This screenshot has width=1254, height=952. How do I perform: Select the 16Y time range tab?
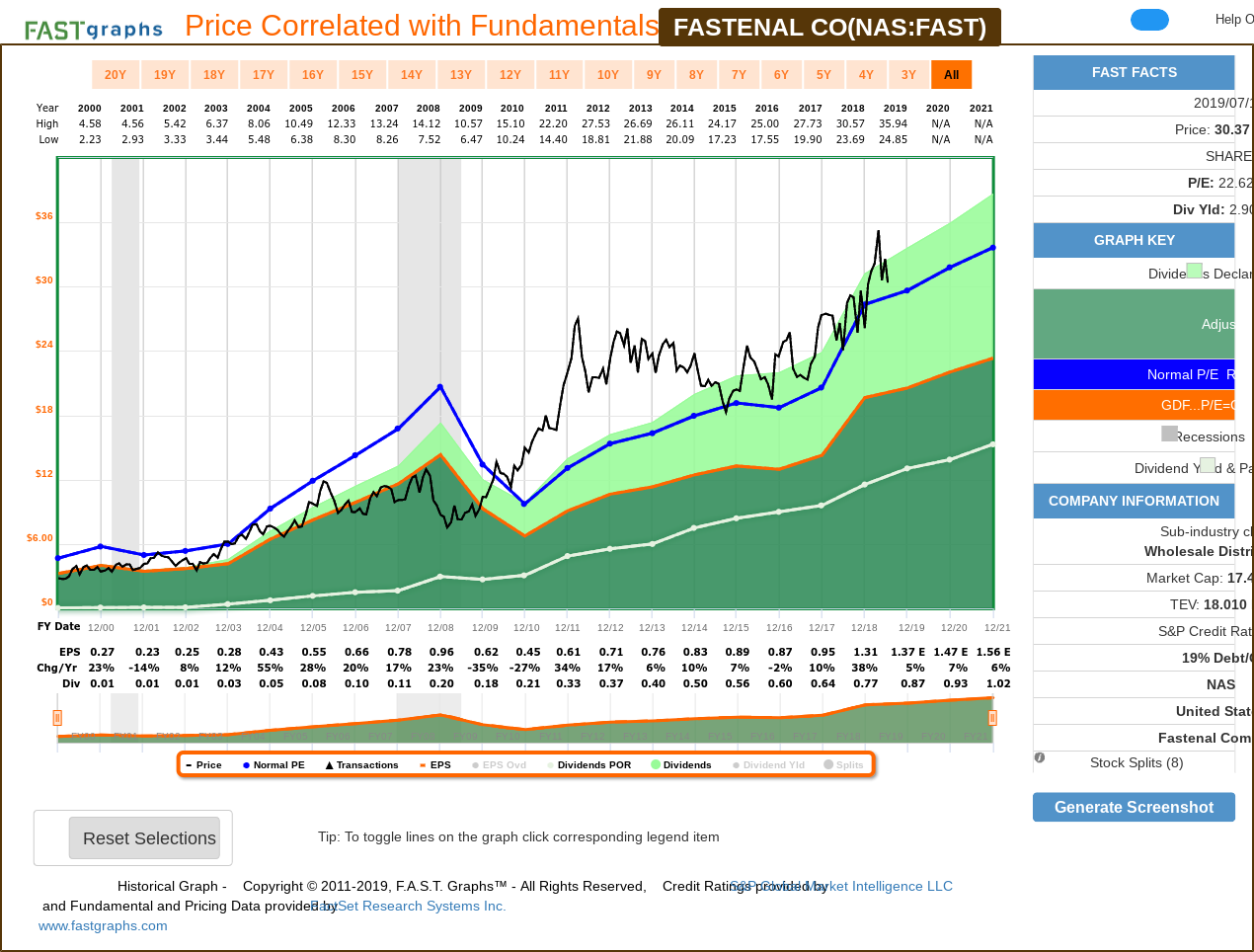point(313,75)
